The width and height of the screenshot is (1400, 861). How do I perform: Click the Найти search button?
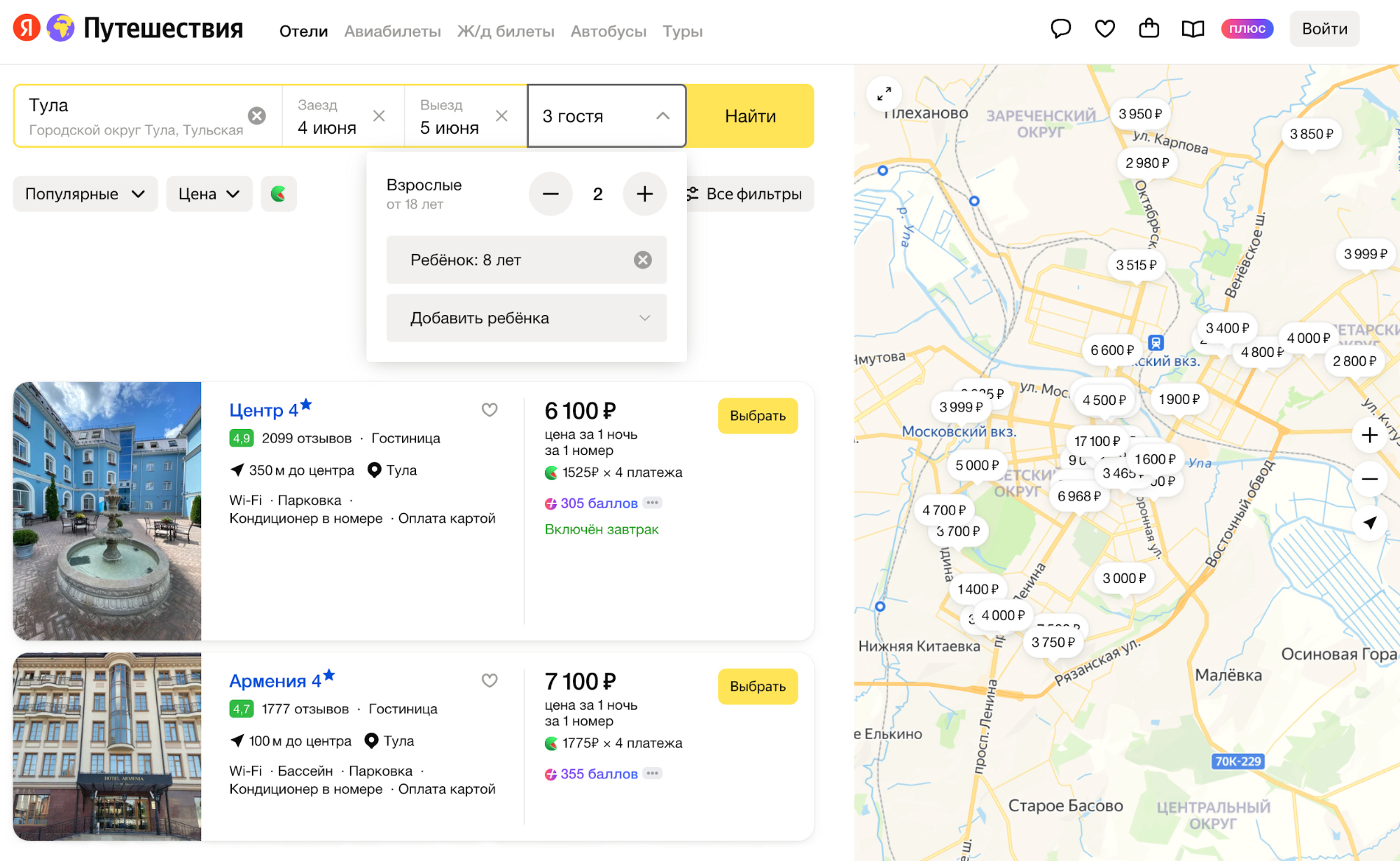click(x=750, y=115)
